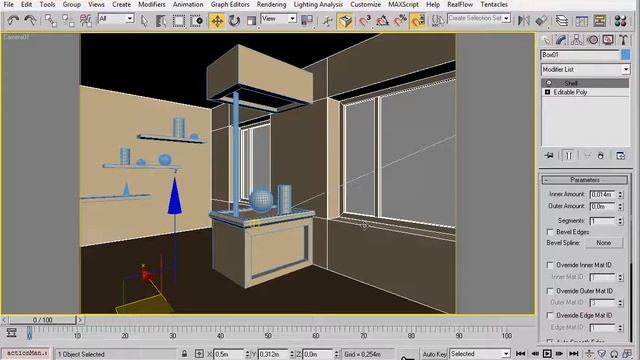
Task: Click the Align tool icon
Action: pyautogui.click(x=541, y=20)
